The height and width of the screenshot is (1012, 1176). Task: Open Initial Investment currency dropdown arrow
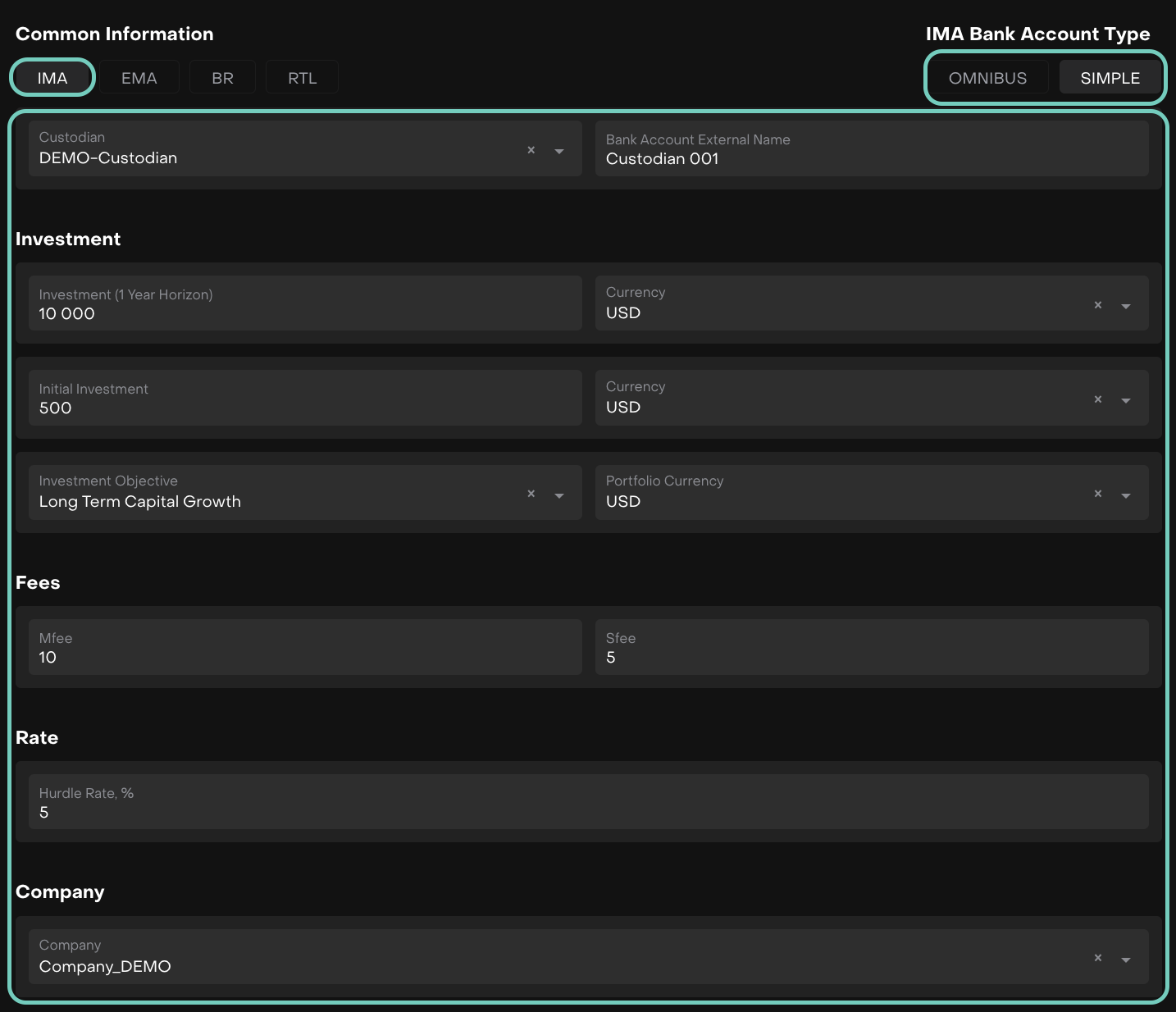[x=1126, y=401]
